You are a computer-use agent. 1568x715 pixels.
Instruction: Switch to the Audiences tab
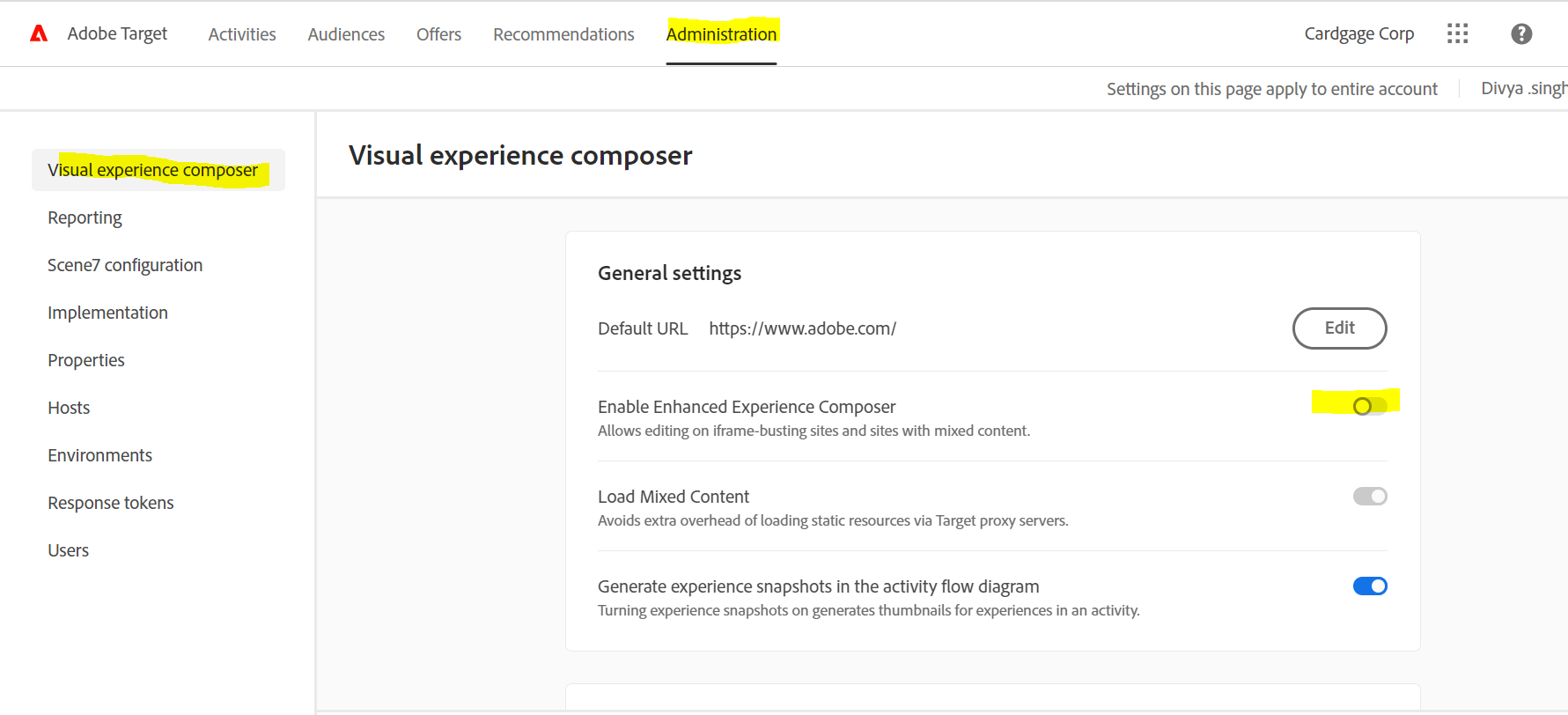[346, 34]
